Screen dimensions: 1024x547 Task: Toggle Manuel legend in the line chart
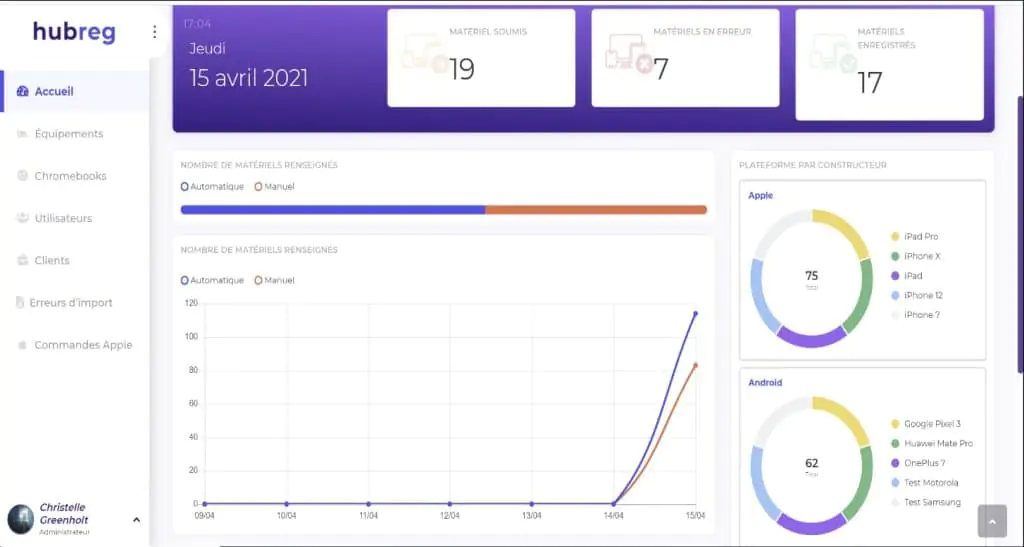(x=274, y=280)
